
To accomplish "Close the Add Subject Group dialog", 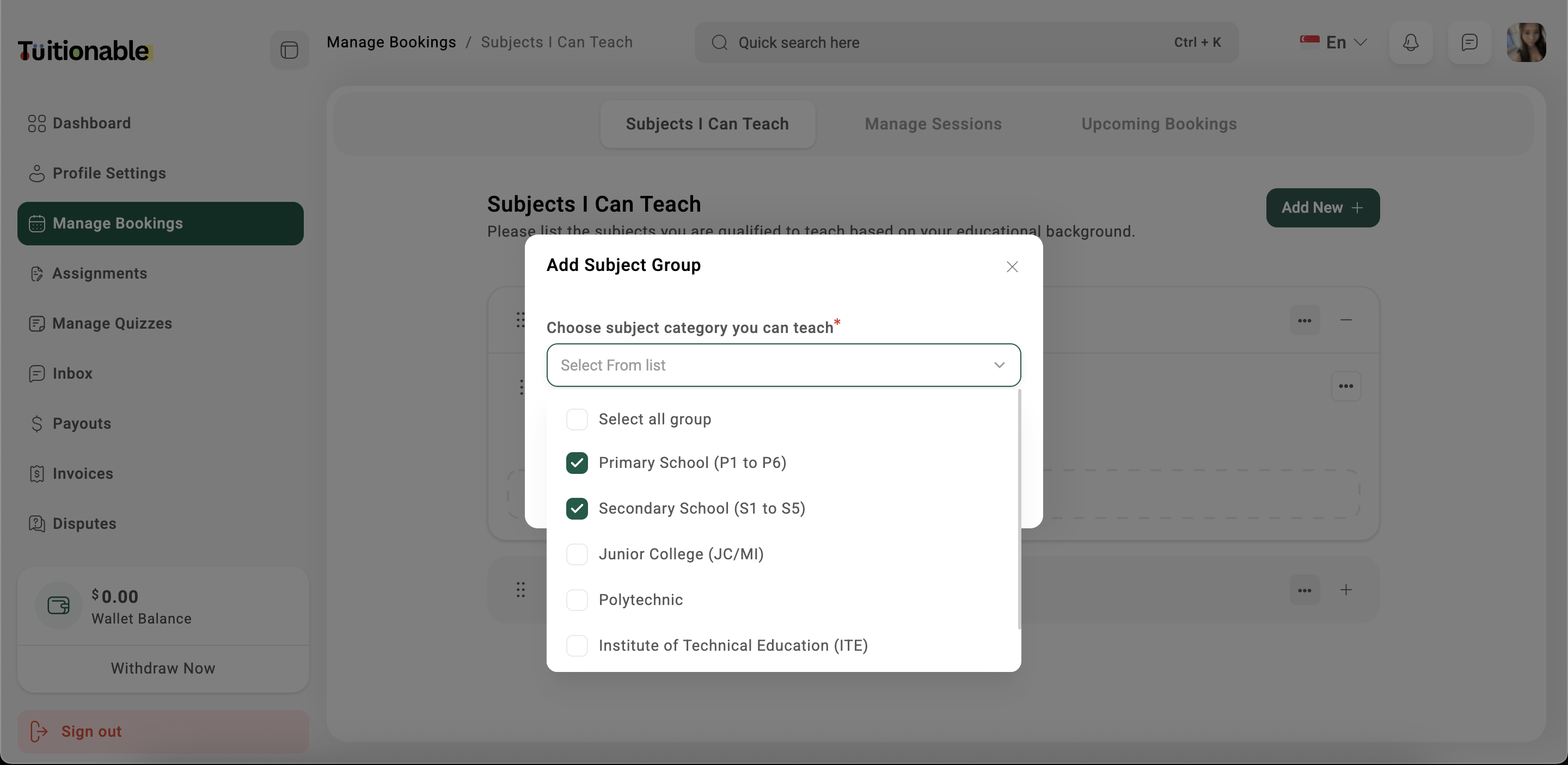I will 1012,267.
